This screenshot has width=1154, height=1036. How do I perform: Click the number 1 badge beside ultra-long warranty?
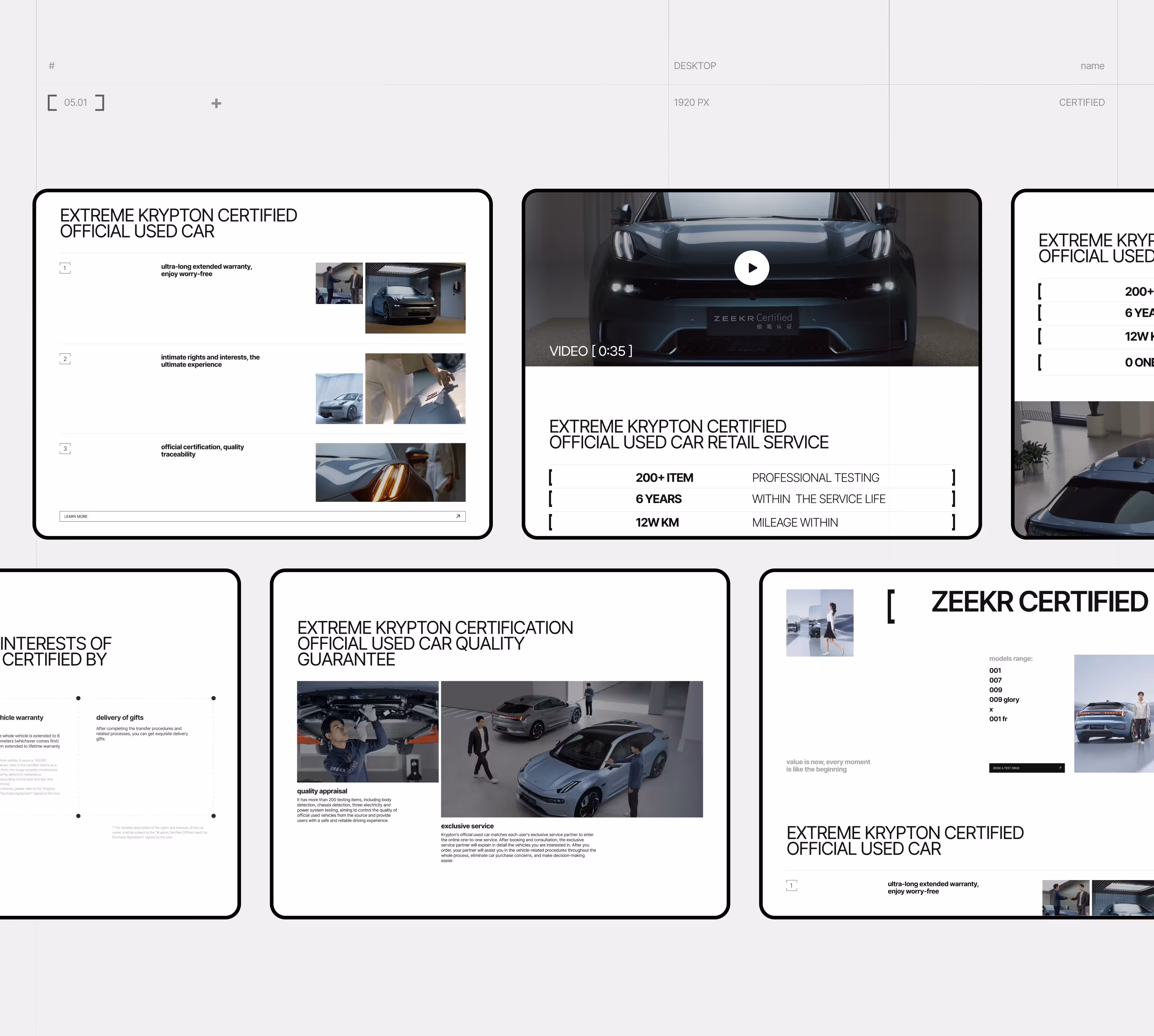(65, 268)
